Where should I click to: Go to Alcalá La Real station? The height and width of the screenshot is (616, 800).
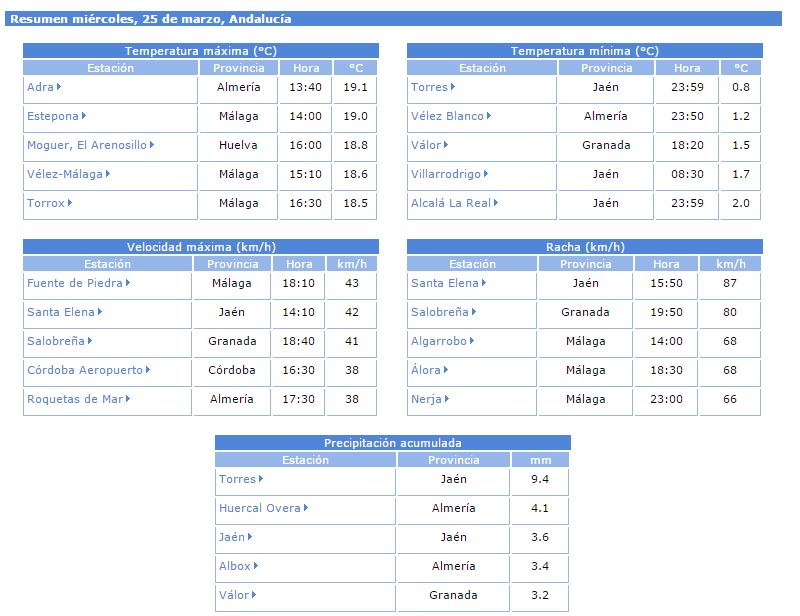pos(451,203)
